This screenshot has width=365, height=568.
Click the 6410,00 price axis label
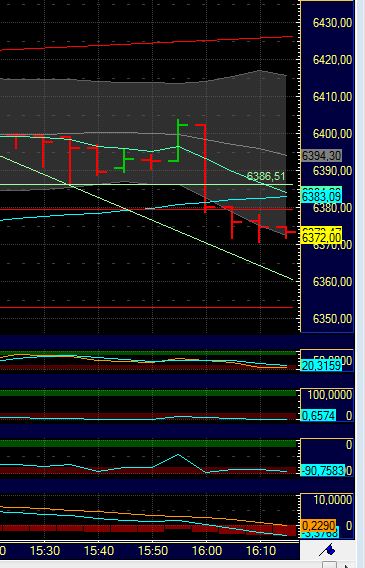(332, 97)
